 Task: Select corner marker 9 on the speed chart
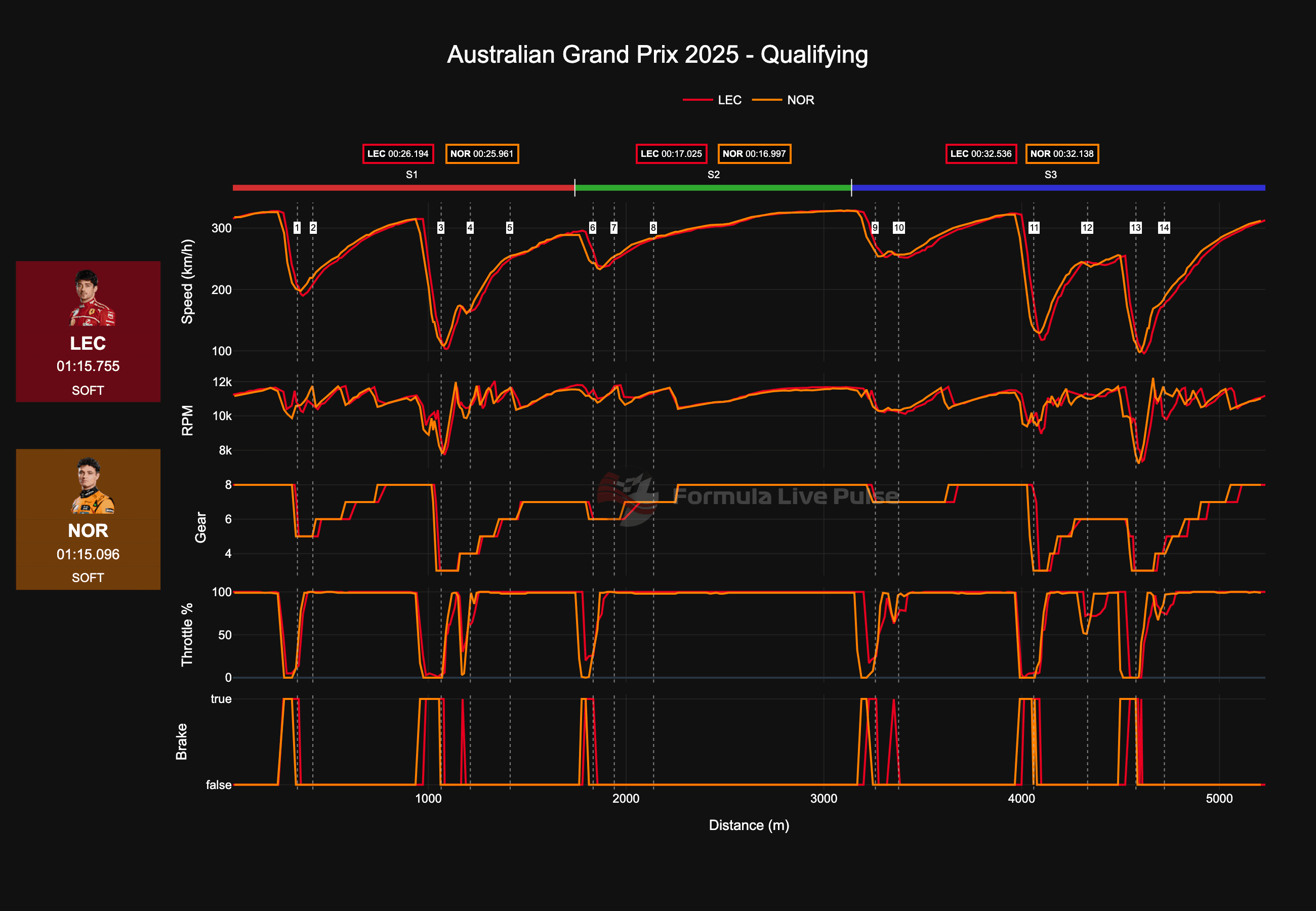point(876,228)
